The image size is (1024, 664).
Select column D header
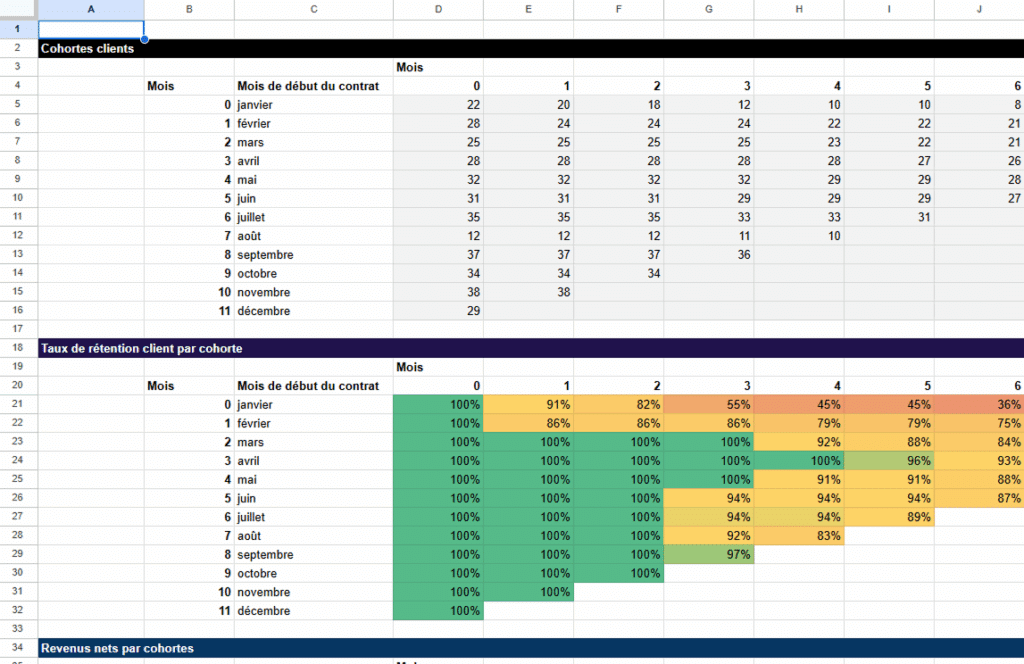pos(438,9)
